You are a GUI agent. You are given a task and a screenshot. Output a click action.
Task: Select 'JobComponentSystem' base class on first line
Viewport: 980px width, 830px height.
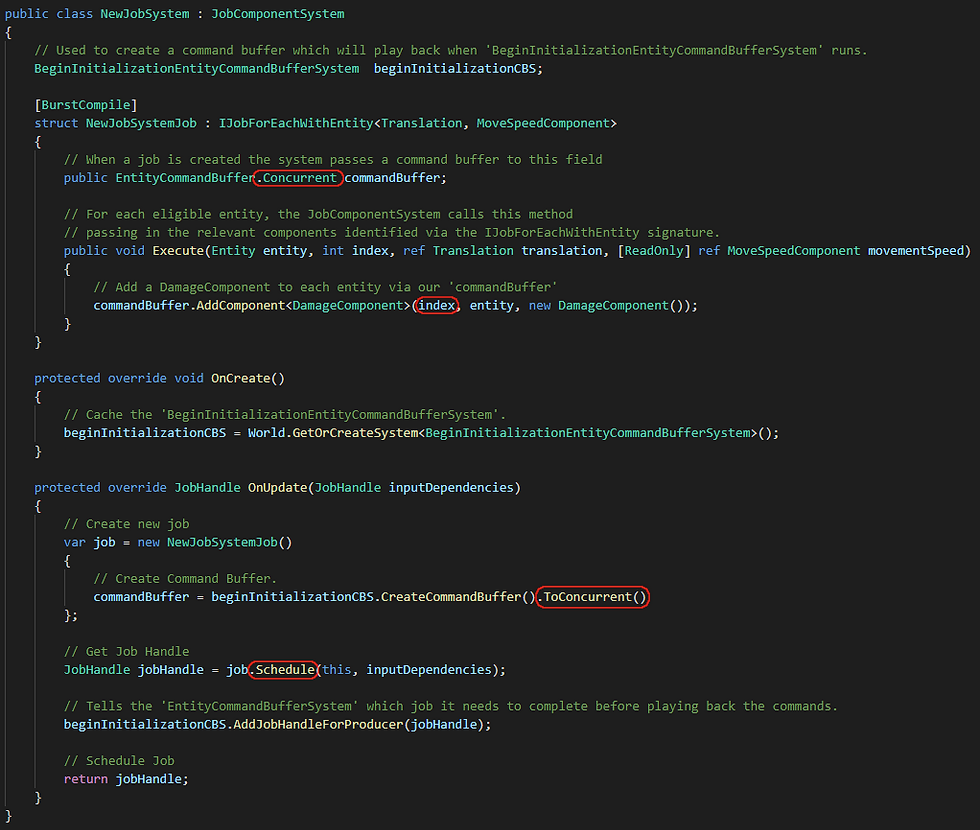278,14
